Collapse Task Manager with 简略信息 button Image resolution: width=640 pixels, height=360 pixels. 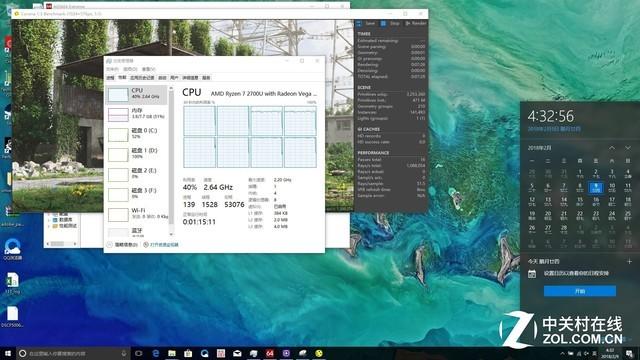click(x=122, y=244)
